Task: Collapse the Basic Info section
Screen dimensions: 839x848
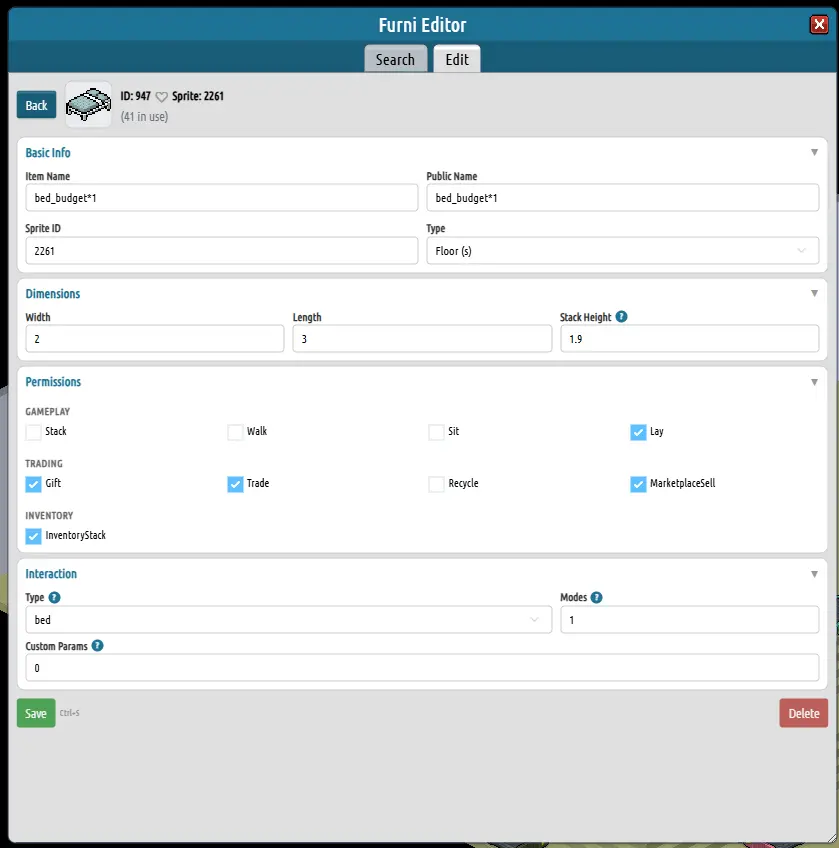Action: [x=814, y=153]
